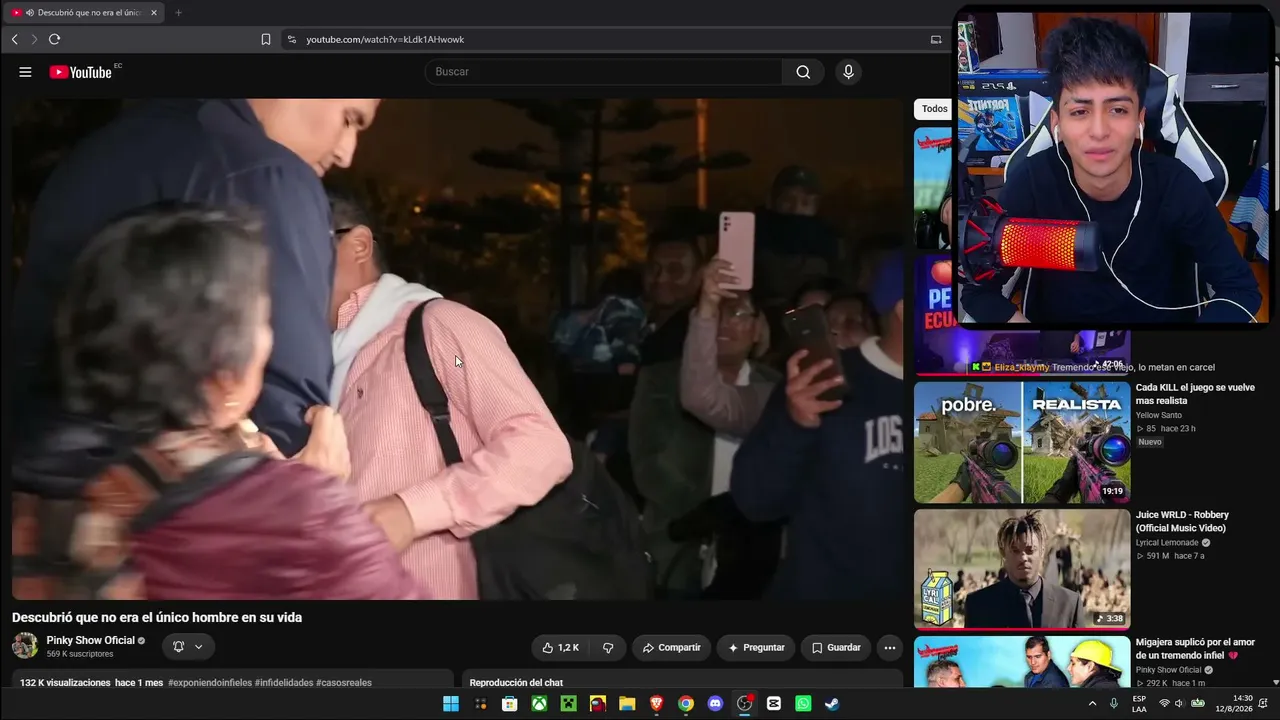Open Microsoft Store from the taskbar

[x=509, y=704]
